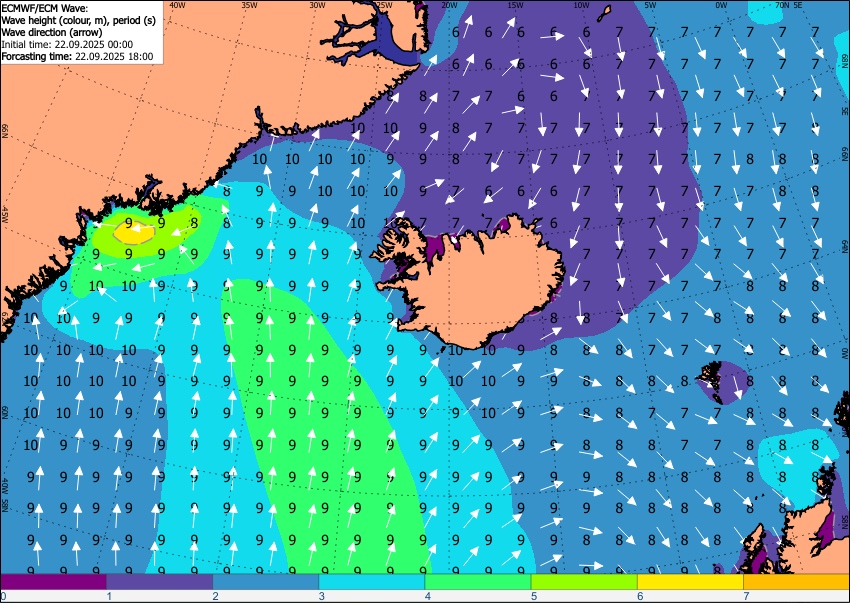Click the blue 2–3 m legend swatch
This screenshot has height=603, width=850.
tap(266, 582)
